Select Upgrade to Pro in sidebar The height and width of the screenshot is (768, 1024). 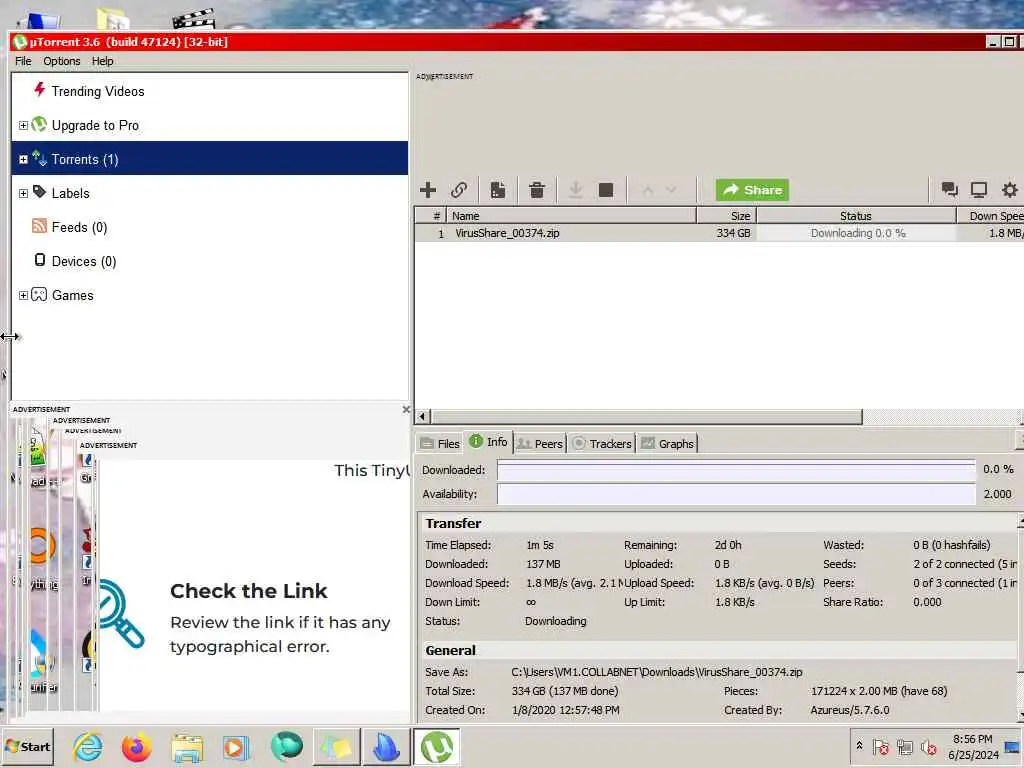(x=95, y=125)
